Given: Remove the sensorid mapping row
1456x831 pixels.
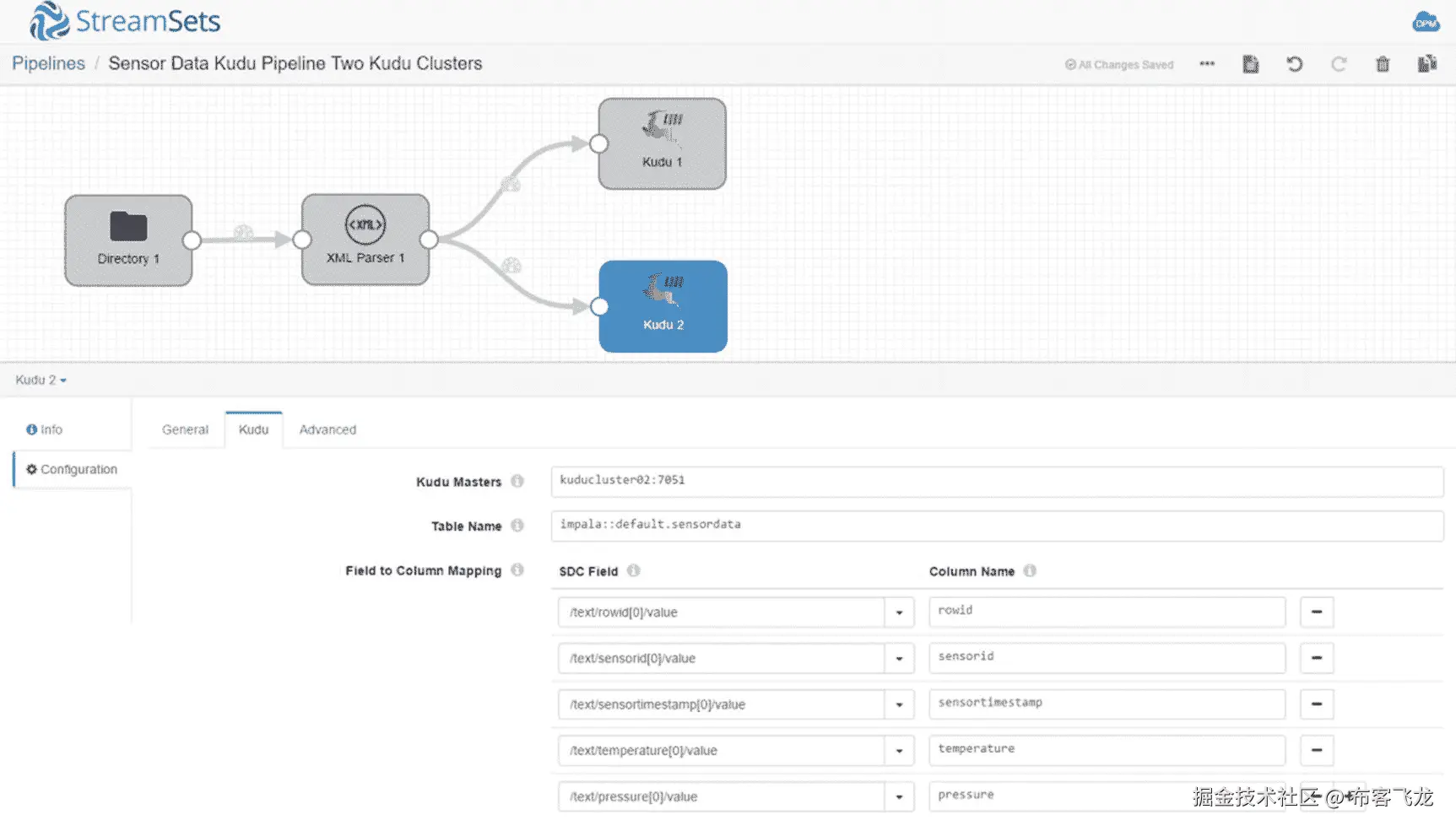Looking at the screenshot, I should point(1317,658).
